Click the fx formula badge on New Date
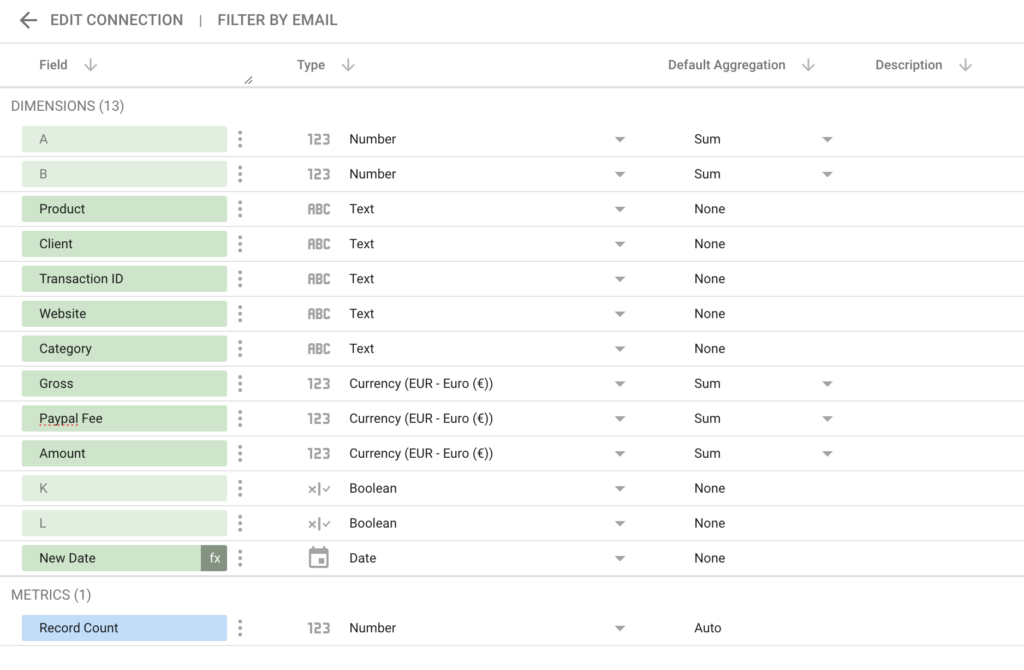 [214, 558]
